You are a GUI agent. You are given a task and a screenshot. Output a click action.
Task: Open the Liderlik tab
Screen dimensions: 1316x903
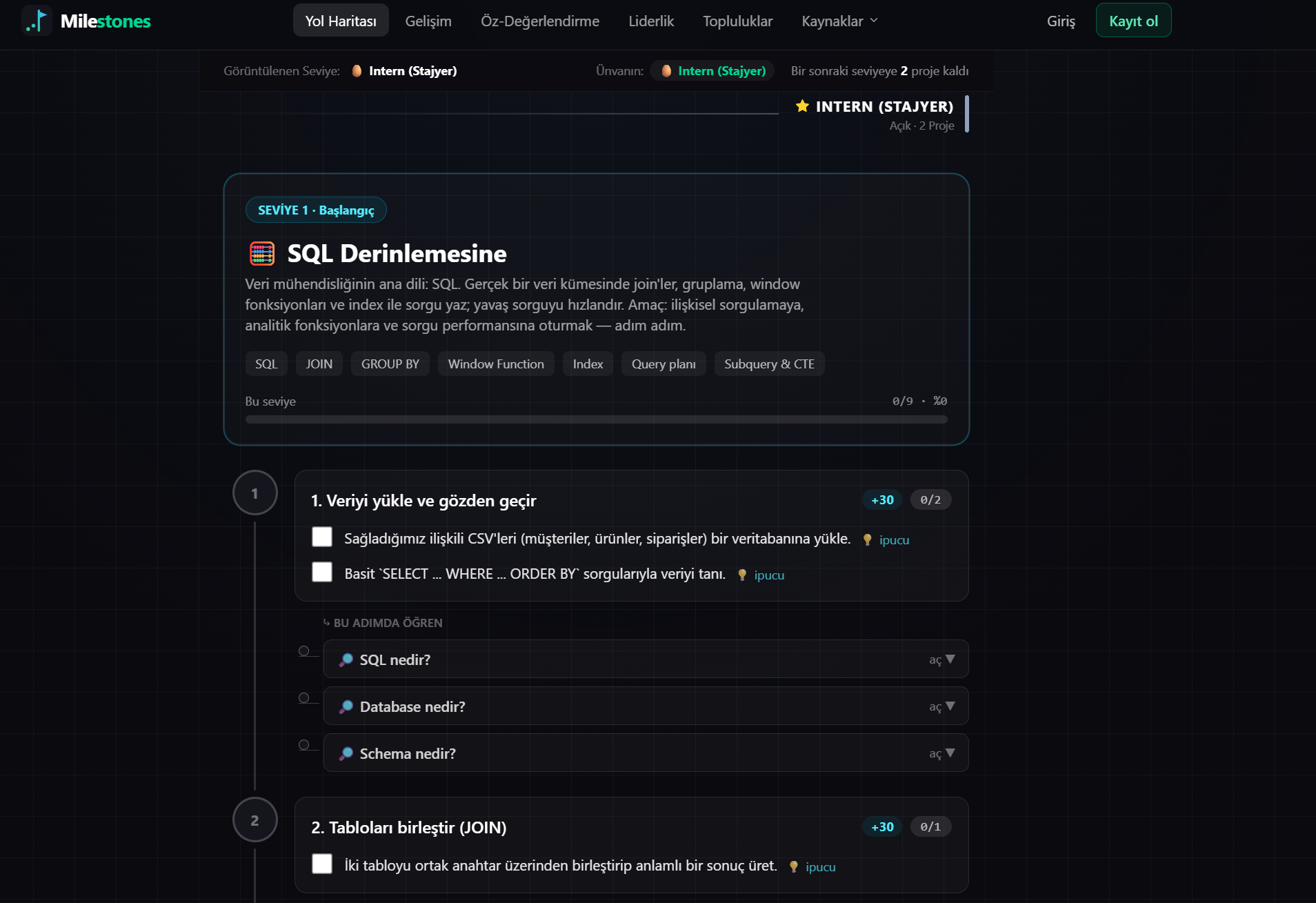click(x=651, y=21)
